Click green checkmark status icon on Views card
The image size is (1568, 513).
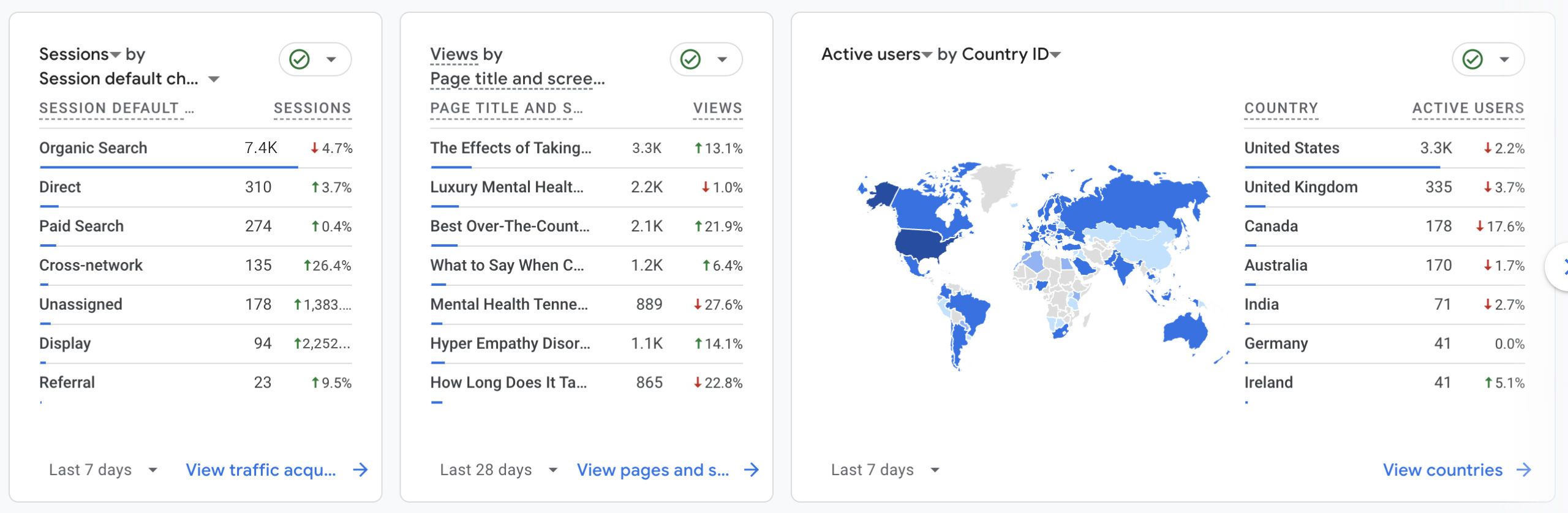pos(690,59)
